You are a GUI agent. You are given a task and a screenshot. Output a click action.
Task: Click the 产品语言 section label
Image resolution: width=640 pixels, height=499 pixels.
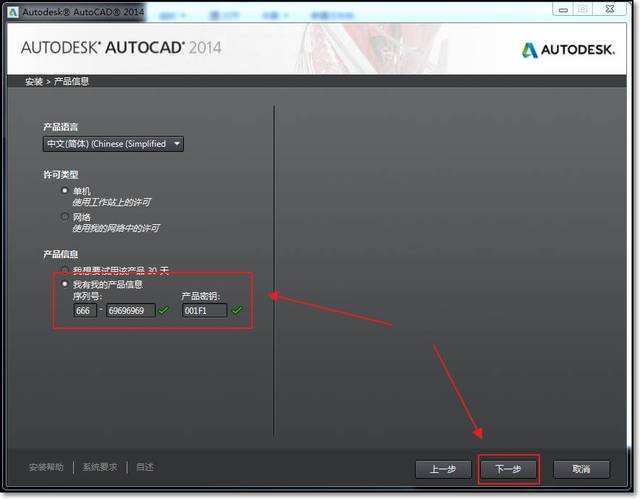(60, 127)
